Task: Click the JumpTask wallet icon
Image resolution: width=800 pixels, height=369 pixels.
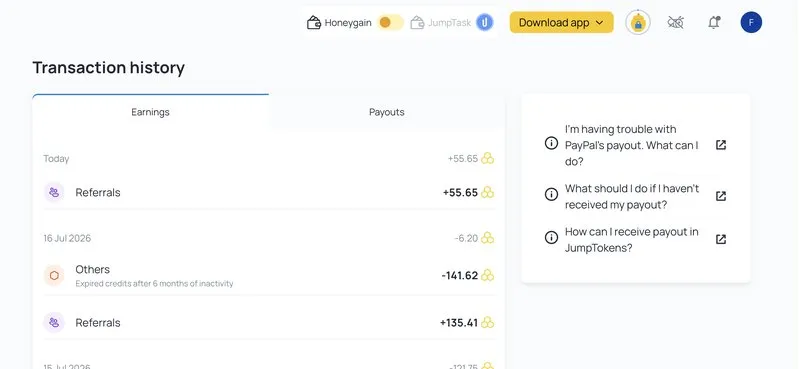Action: (417, 22)
